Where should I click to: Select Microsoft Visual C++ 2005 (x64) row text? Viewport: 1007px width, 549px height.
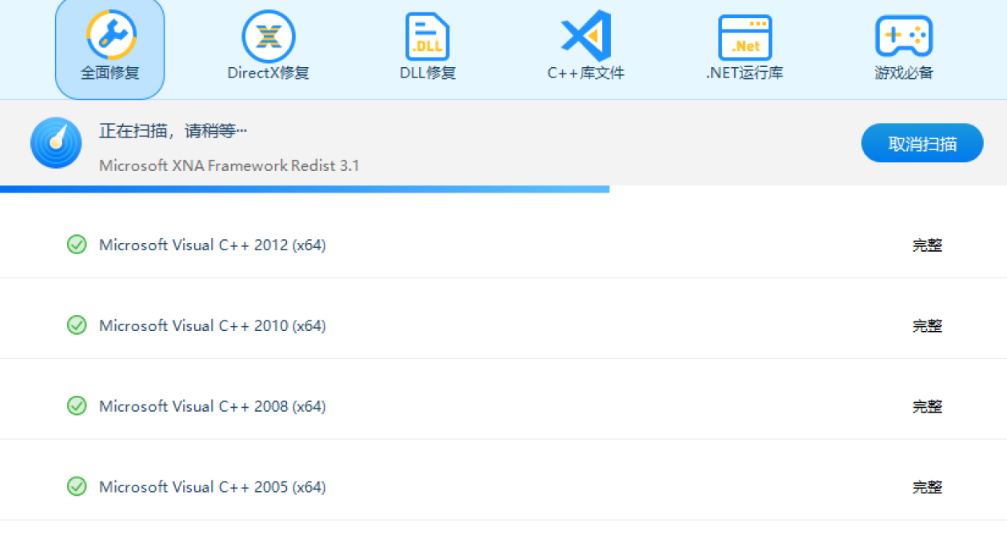(213, 487)
